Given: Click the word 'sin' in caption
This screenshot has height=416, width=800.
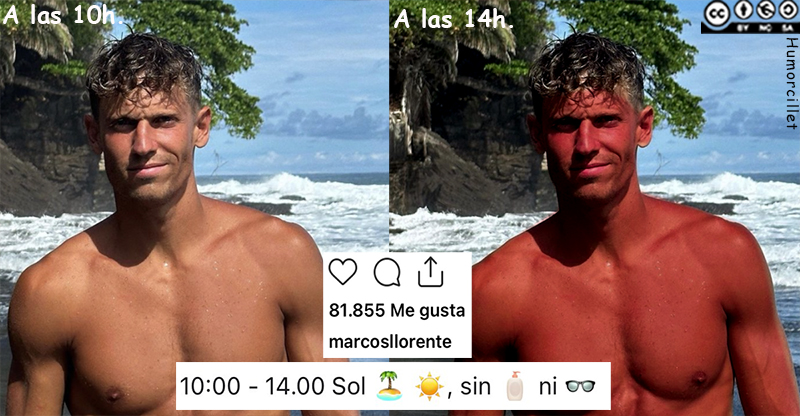Looking at the screenshot, I should pyautogui.click(x=476, y=386).
